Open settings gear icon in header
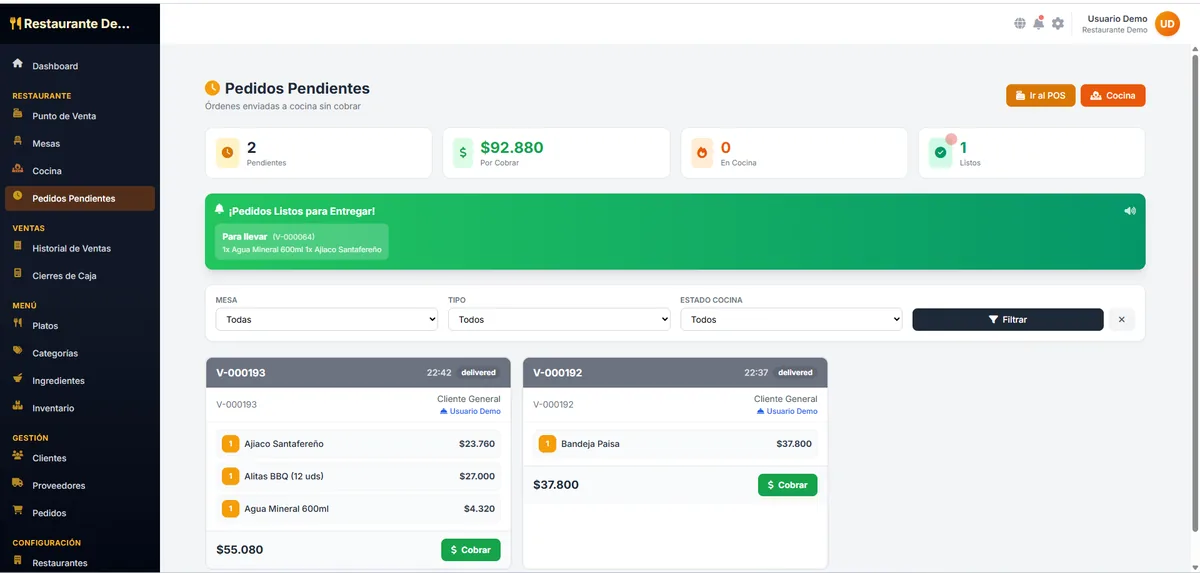Screen dimensions: 1200x573 coord(1057,23)
